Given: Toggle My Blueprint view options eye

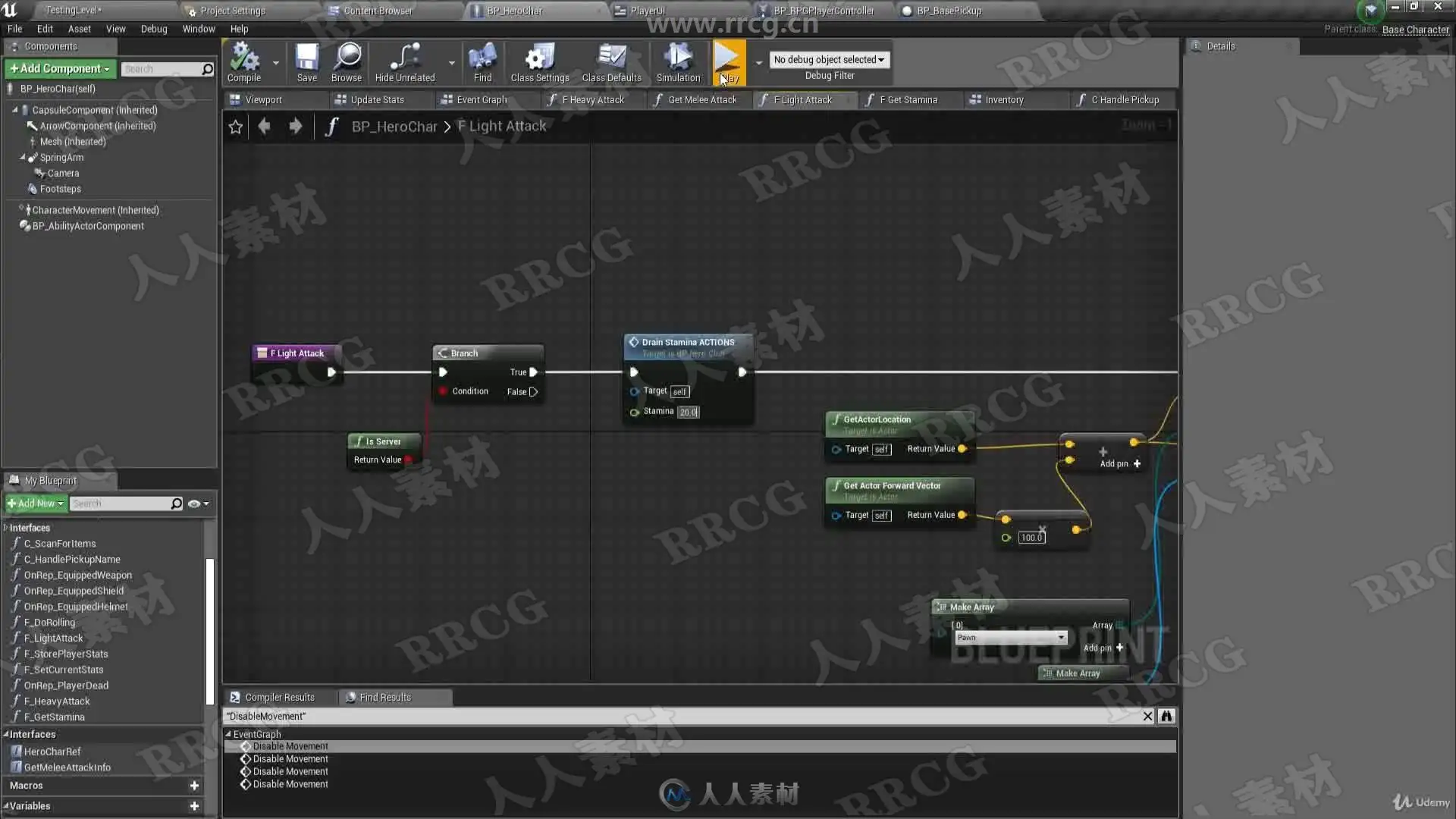Looking at the screenshot, I should (194, 504).
